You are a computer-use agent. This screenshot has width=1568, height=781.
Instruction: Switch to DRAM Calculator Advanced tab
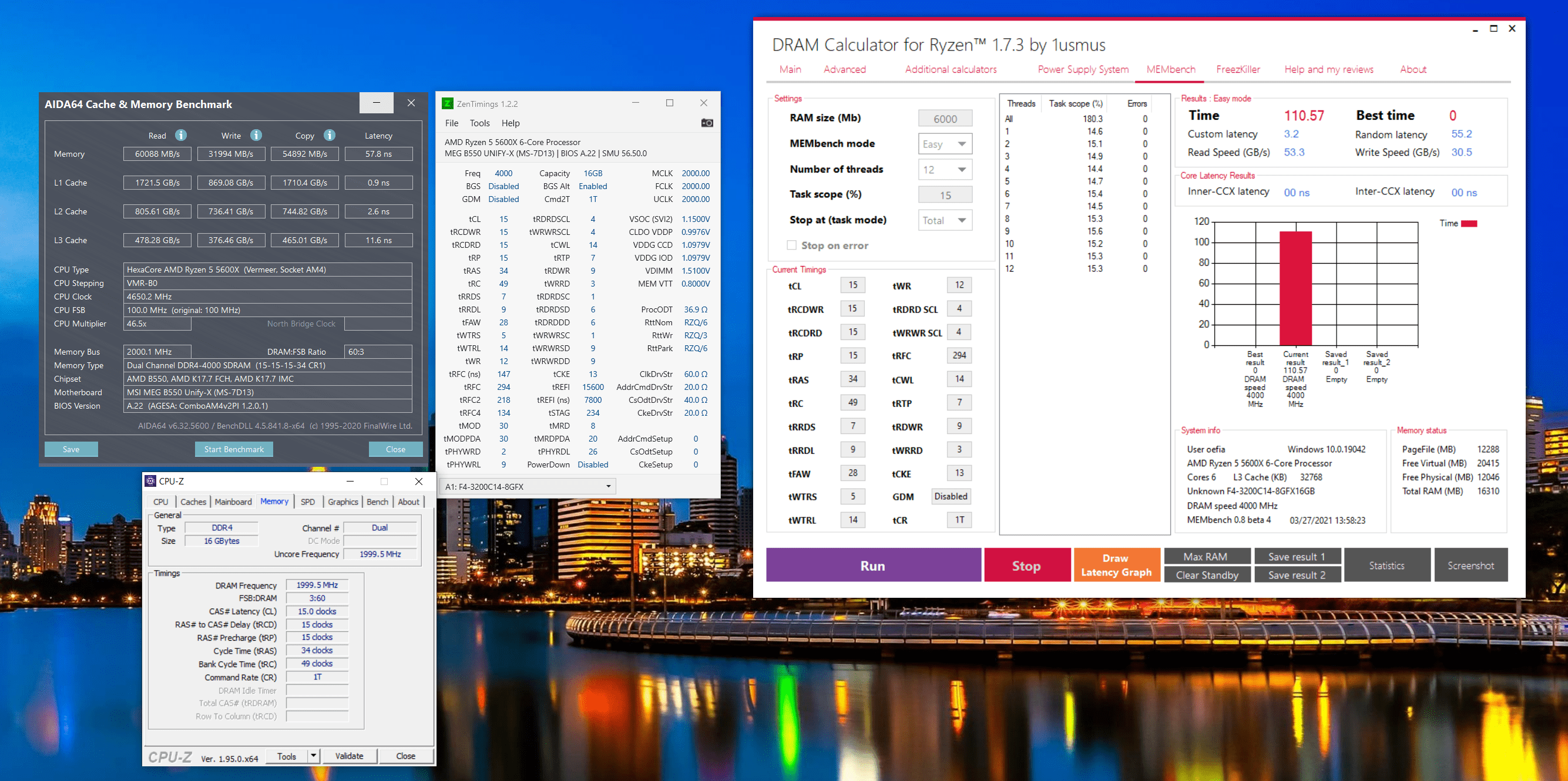point(844,69)
